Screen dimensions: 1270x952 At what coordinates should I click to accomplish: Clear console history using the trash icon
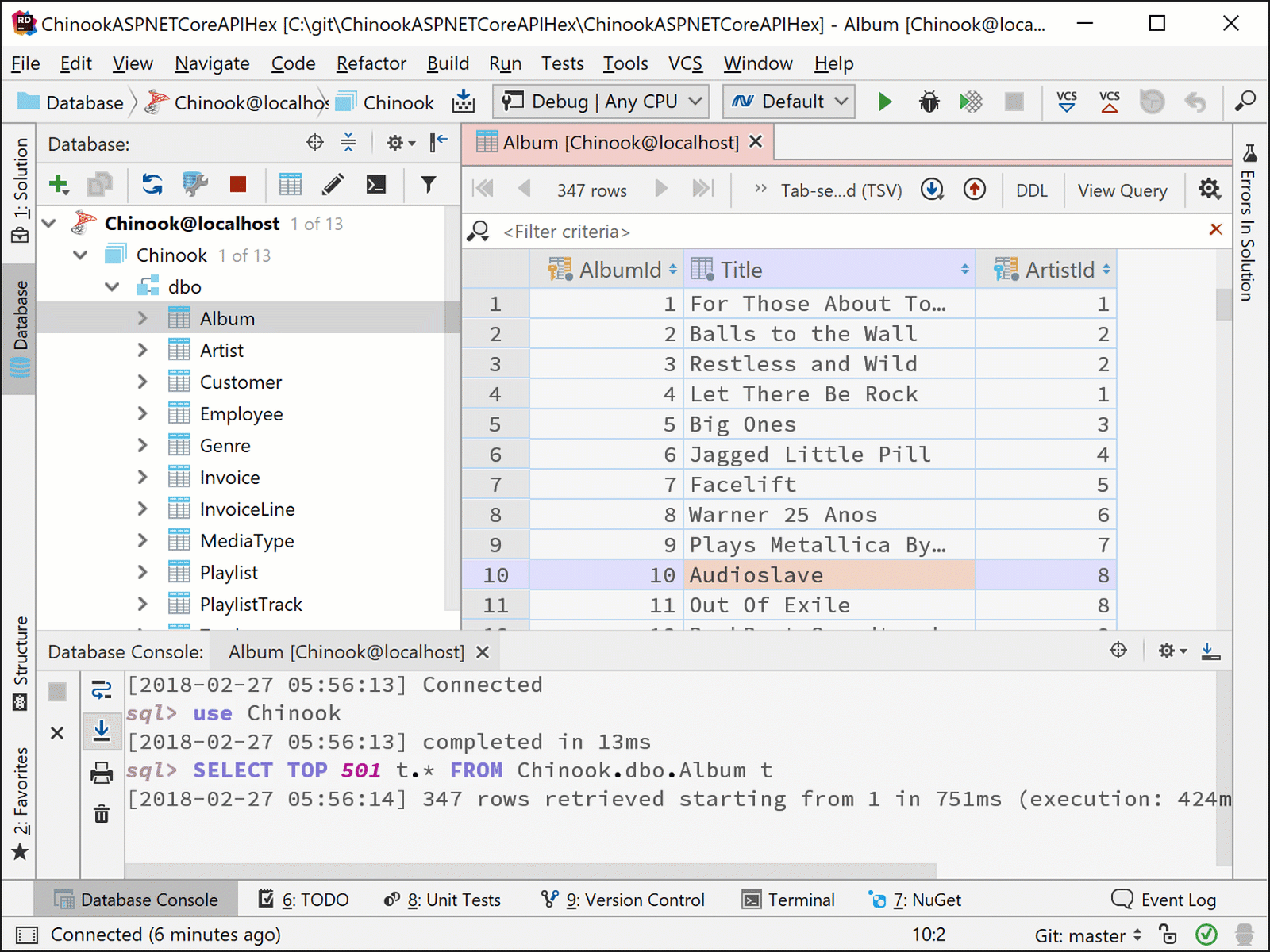102,814
